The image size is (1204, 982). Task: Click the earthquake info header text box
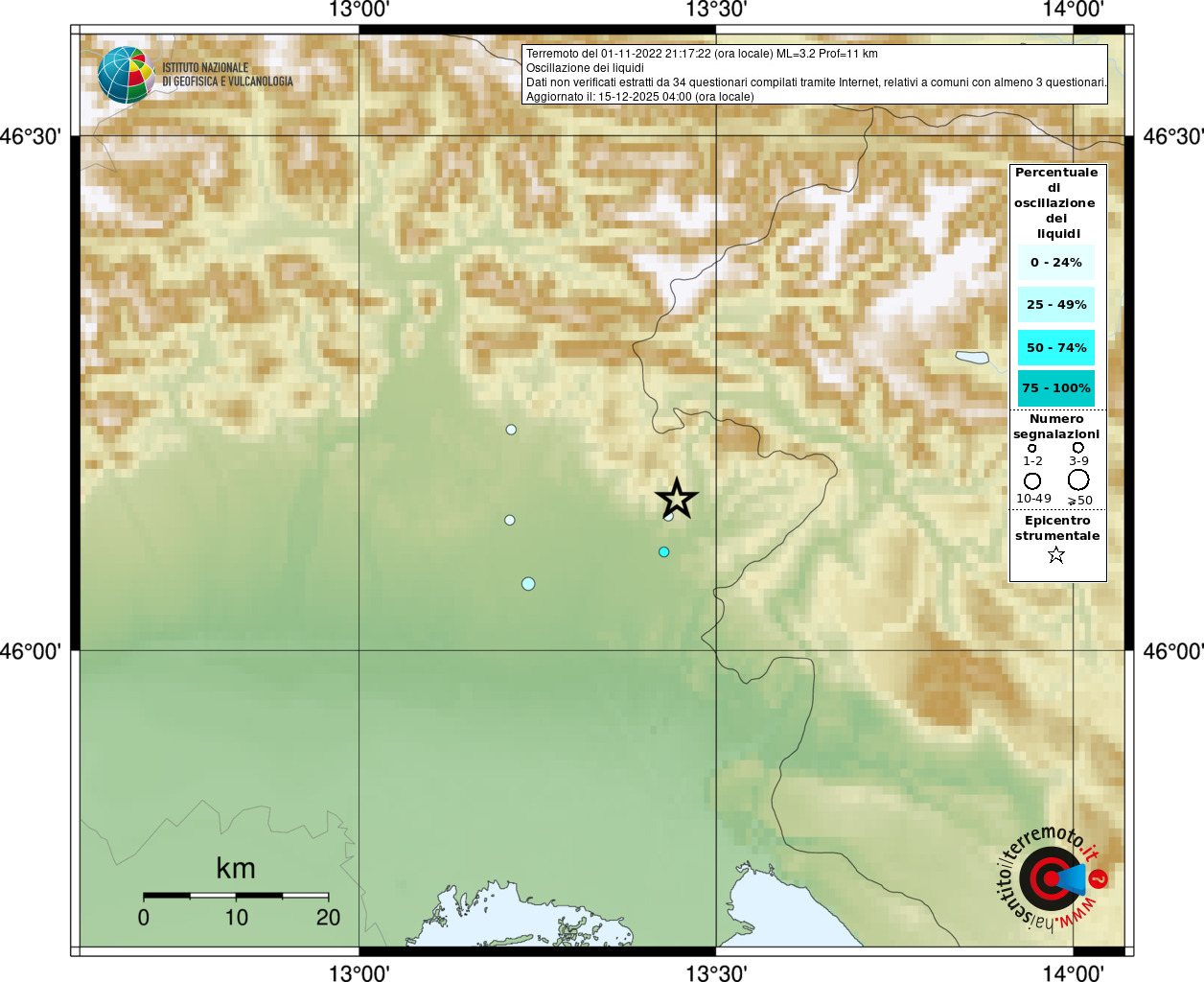pos(815,75)
